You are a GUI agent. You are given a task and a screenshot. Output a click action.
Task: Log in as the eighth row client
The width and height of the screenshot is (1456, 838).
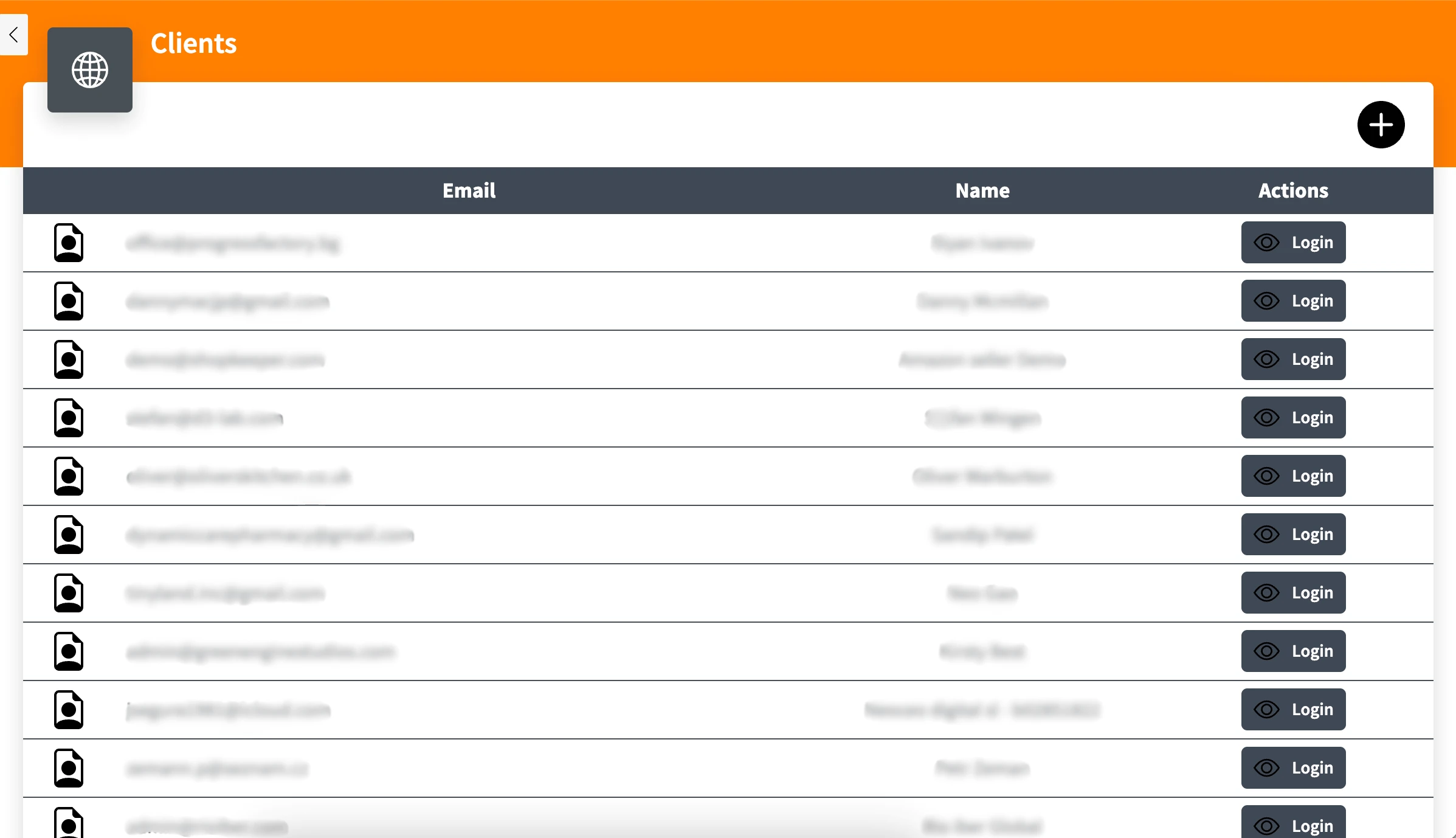coord(1293,651)
